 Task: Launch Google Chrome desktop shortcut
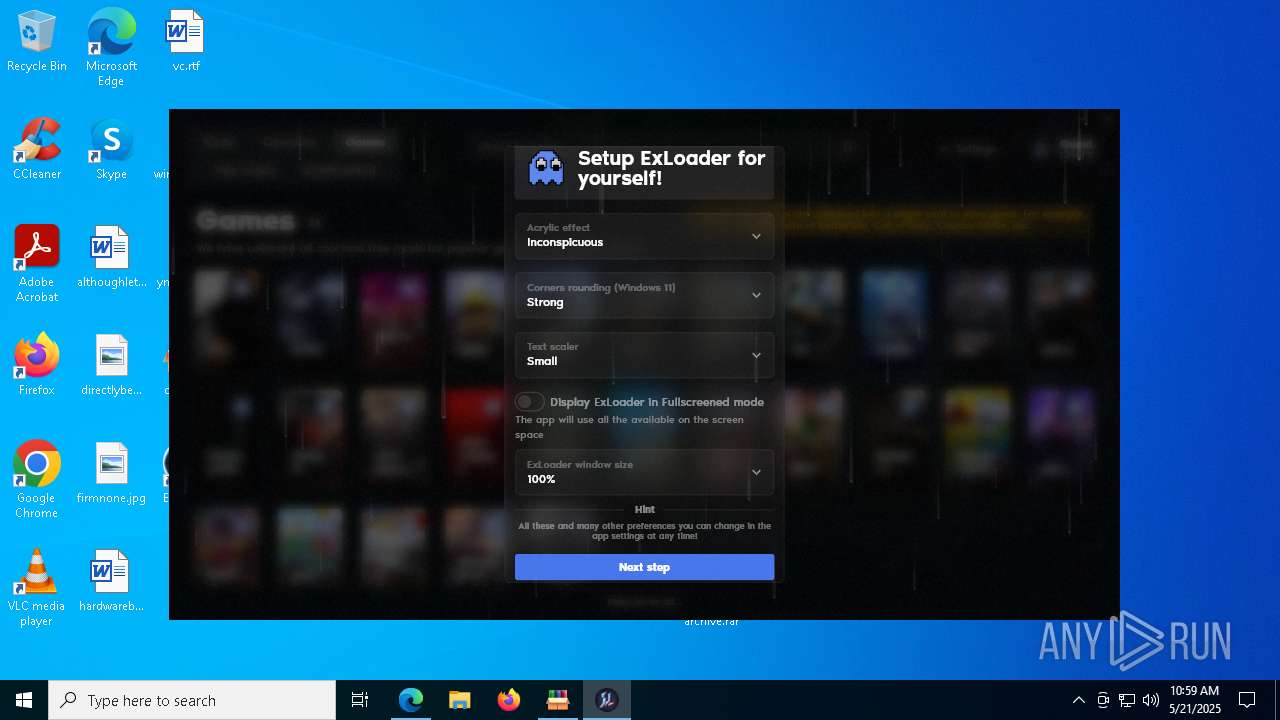pos(37,480)
